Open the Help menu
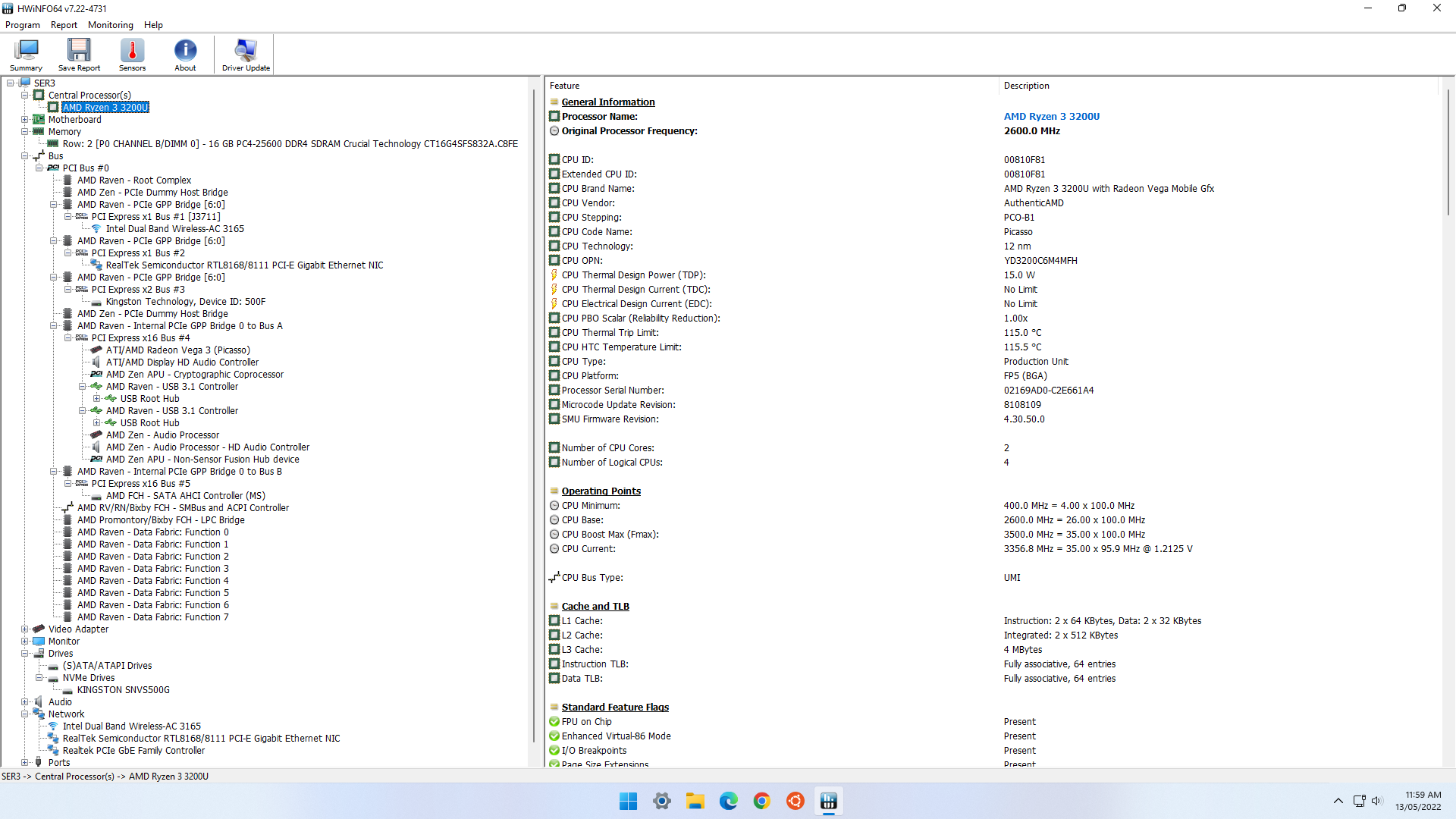The width and height of the screenshot is (1456, 819). (153, 25)
